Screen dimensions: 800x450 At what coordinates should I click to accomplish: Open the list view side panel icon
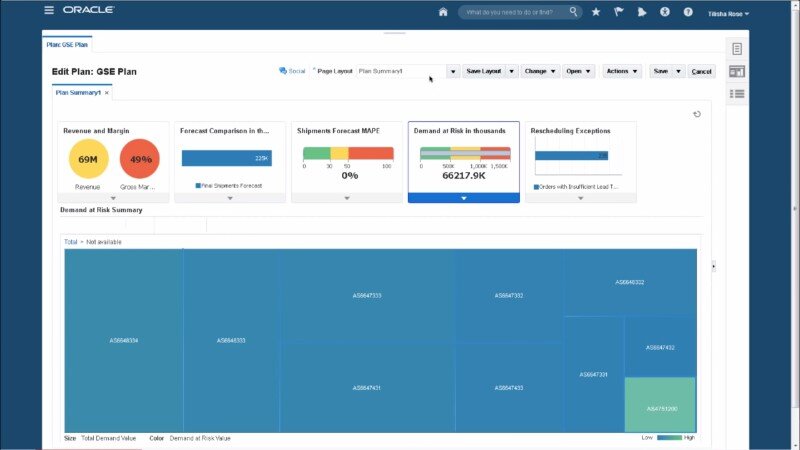[737, 94]
